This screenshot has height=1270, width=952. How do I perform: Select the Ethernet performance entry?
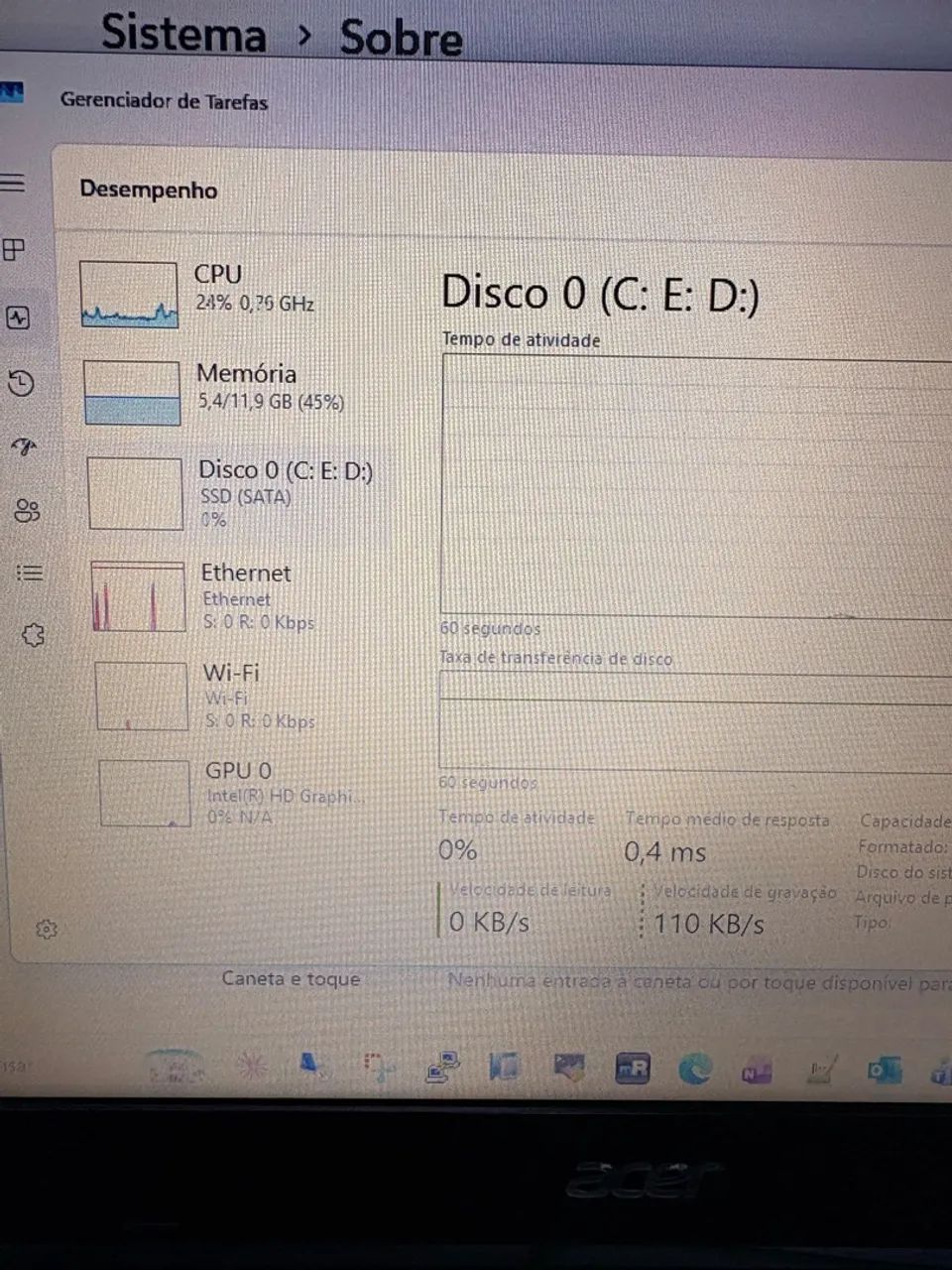click(238, 596)
